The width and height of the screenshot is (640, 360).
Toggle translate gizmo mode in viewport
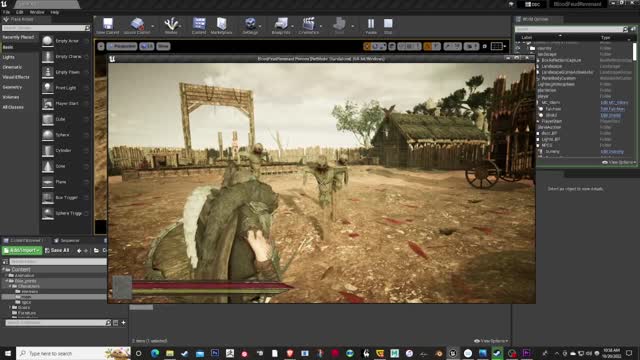[x=367, y=46]
